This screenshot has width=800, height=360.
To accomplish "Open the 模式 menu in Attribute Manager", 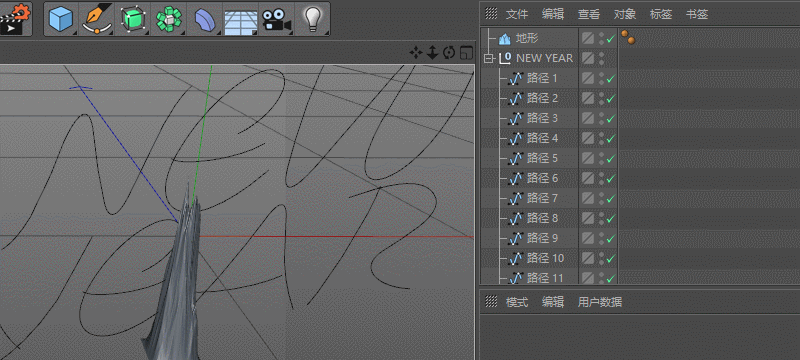I will 517,302.
